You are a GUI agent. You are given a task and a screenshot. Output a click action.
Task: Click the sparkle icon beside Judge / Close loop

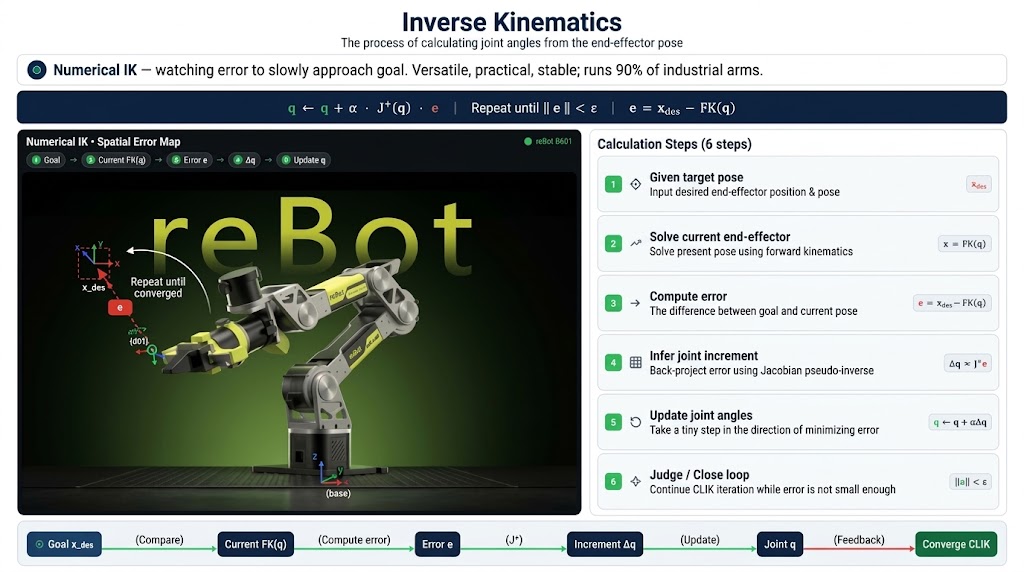pyautogui.click(x=635, y=481)
